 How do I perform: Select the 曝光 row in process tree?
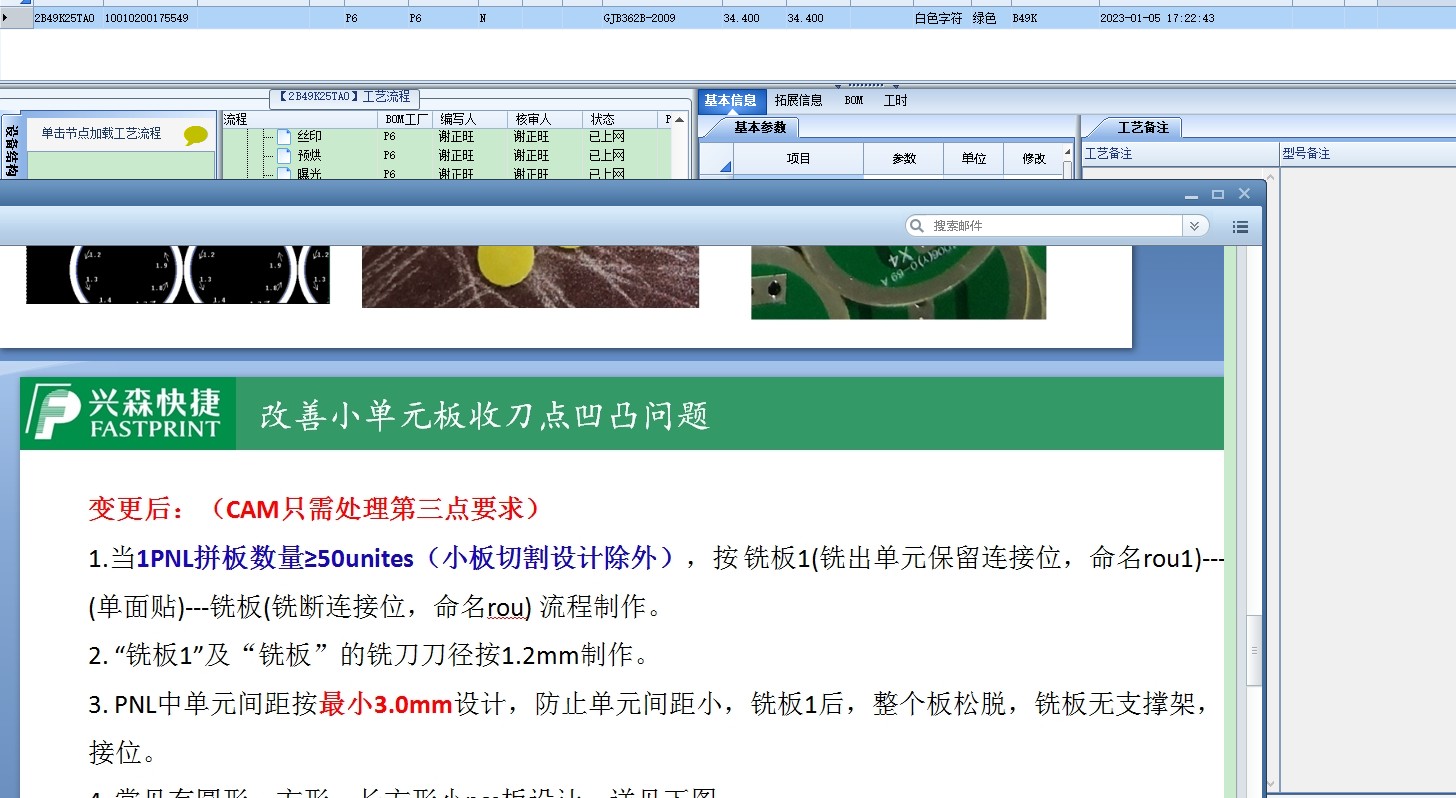click(x=448, y=173)
